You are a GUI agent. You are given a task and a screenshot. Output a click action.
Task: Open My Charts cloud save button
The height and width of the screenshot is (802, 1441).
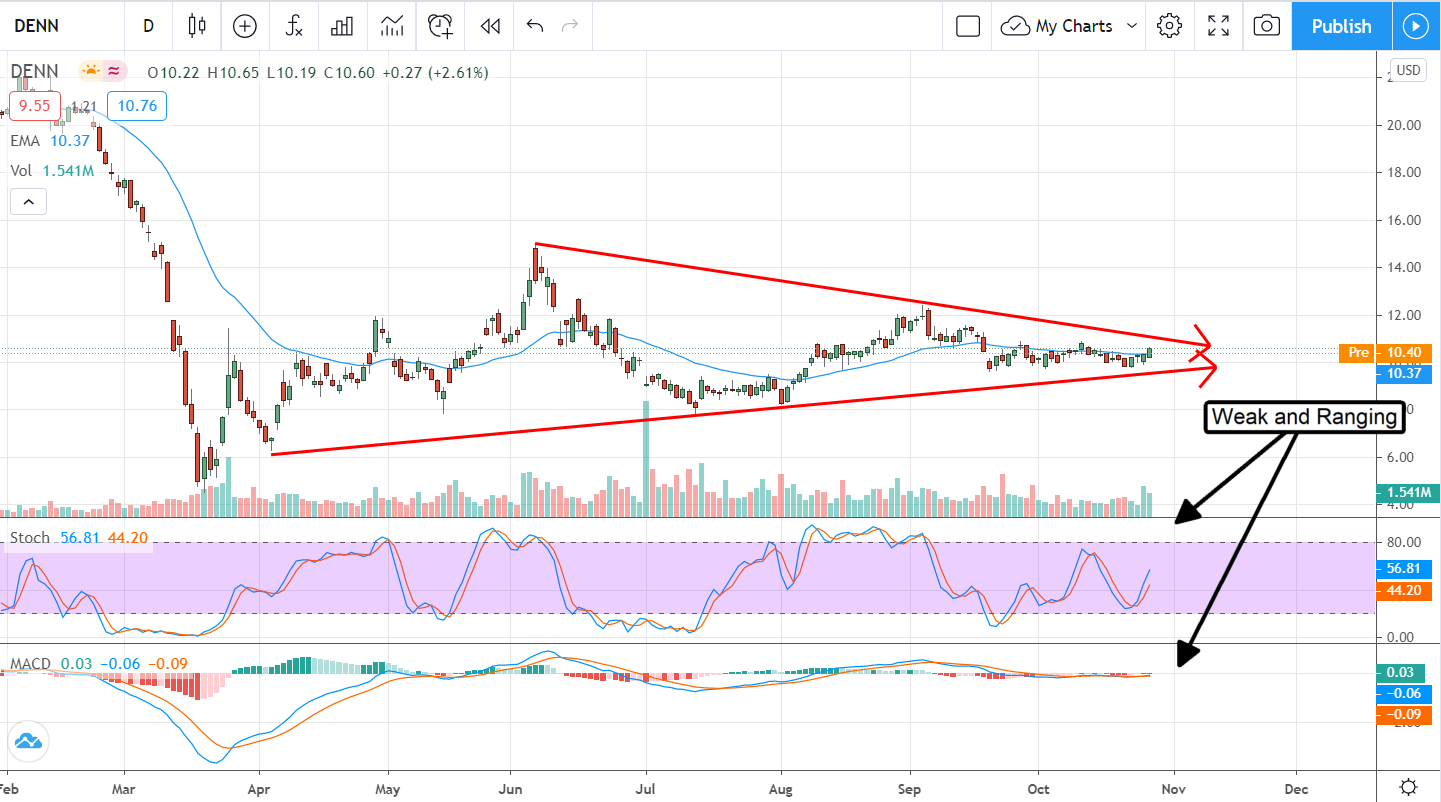point(1057,26)
